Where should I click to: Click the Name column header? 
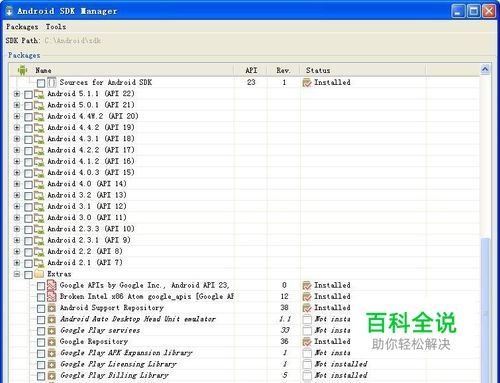coord(43,70)
